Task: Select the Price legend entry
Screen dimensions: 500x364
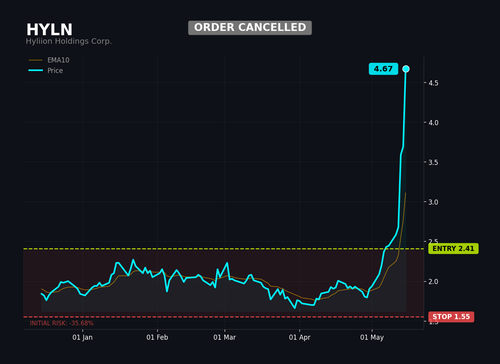Action: tap(46, 71)
